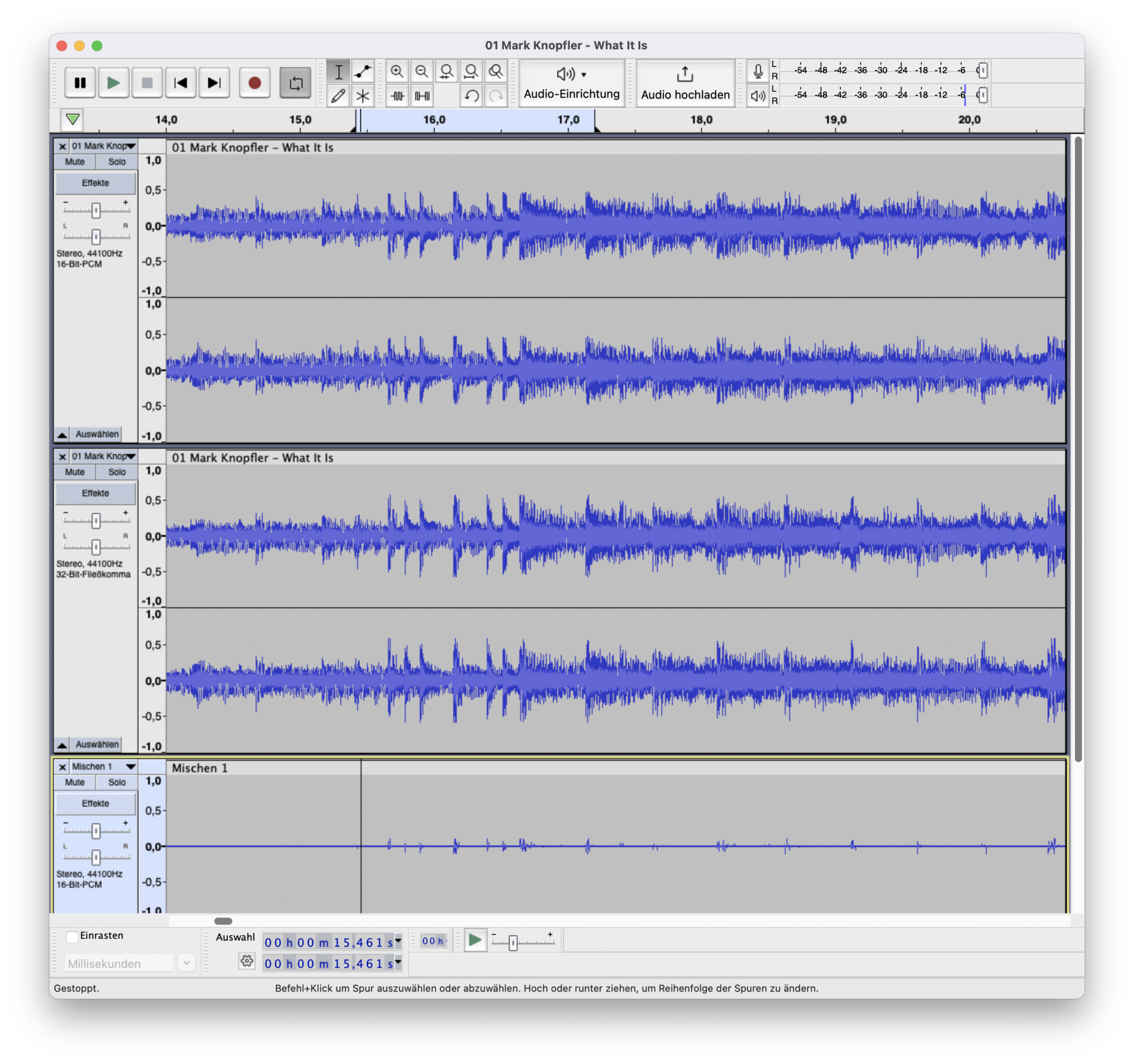Viewport: 1134px width, 1064px height.
Task: Mute the Mischen 1 track
Action: tap(75, 782)
